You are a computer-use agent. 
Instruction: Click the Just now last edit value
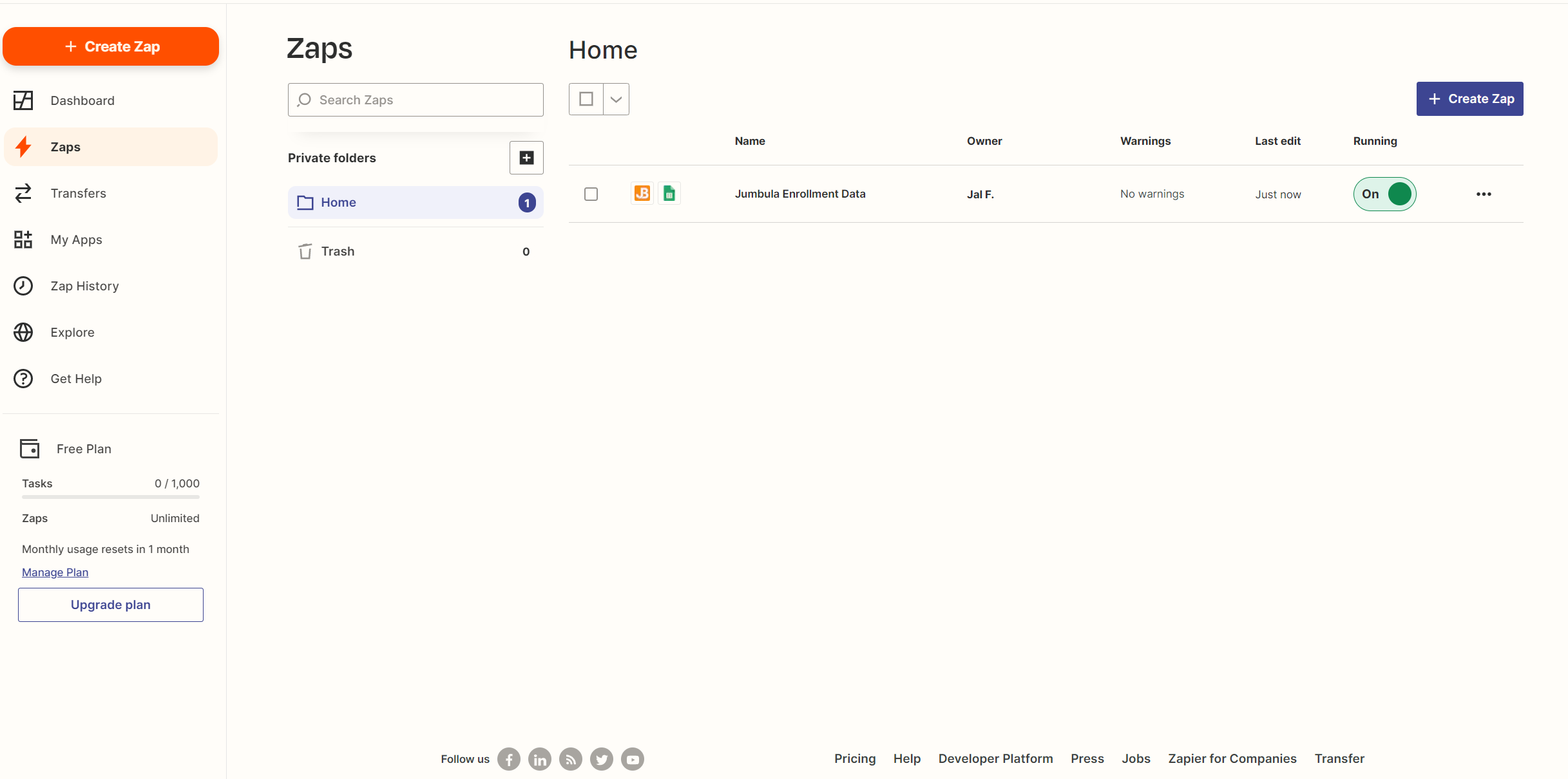[x=1277, y=194]
